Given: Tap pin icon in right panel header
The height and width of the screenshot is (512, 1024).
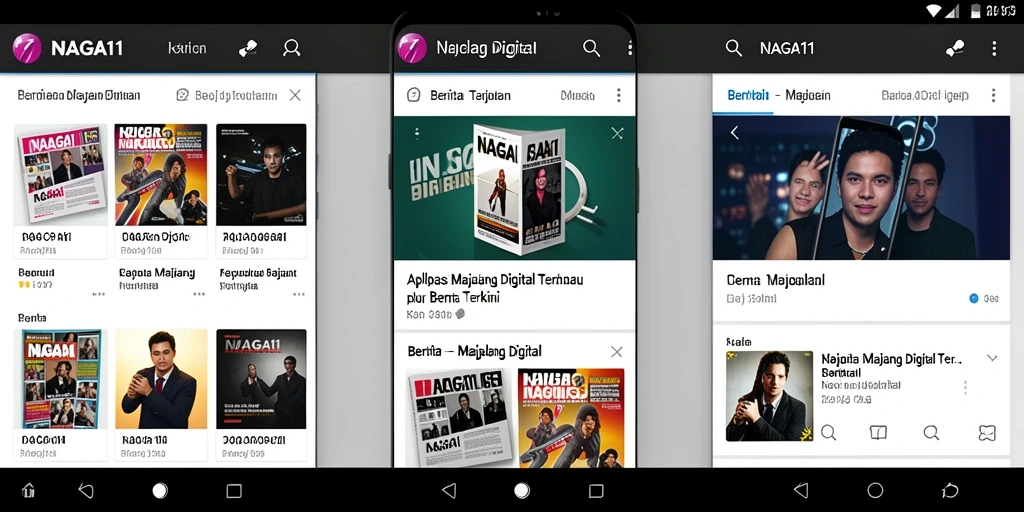Looking at the screenshot, I should [955, 48].
